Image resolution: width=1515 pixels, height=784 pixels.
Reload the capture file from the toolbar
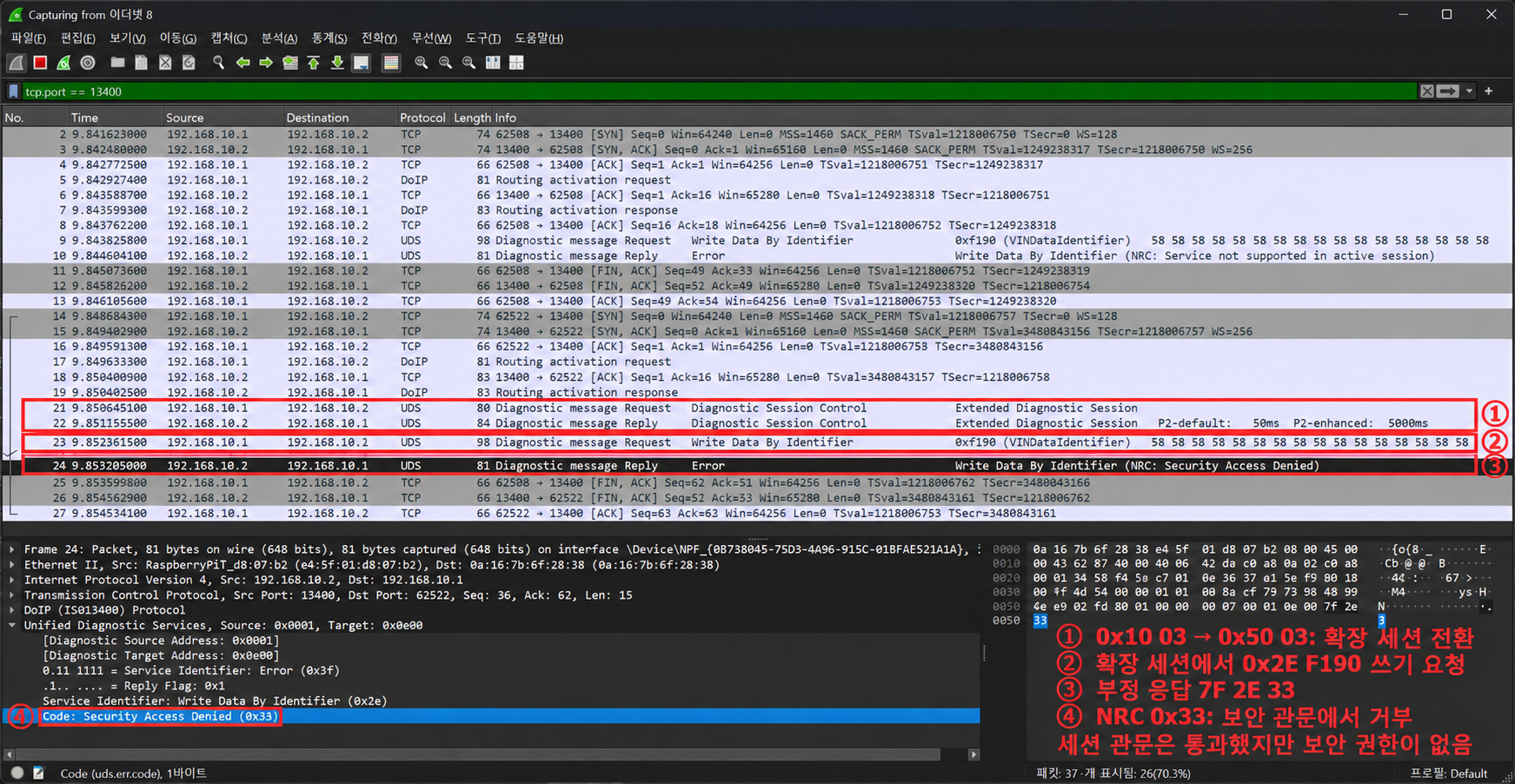[x=189, y=63]
